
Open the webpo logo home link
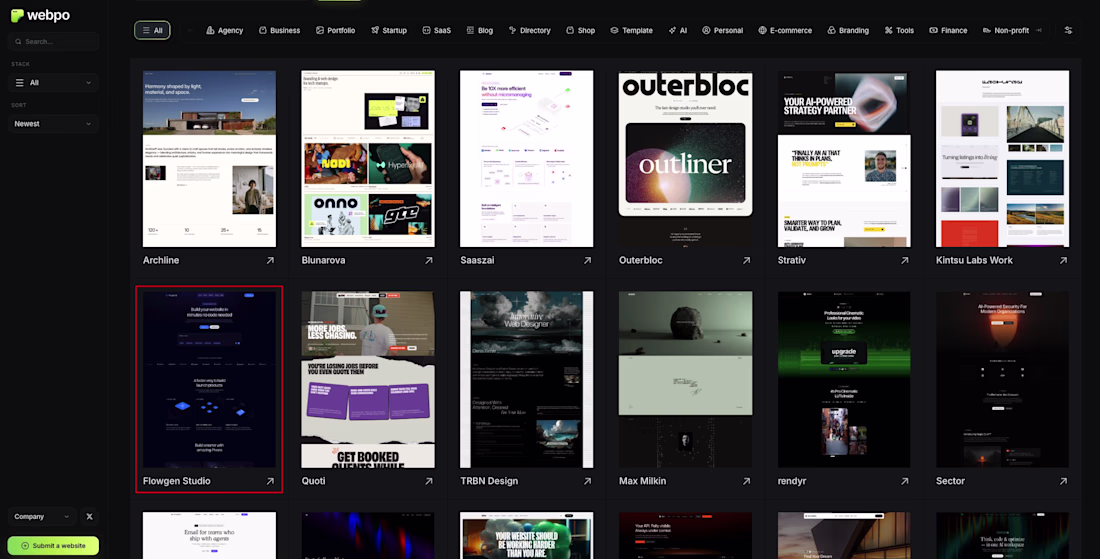coord(40,15)
